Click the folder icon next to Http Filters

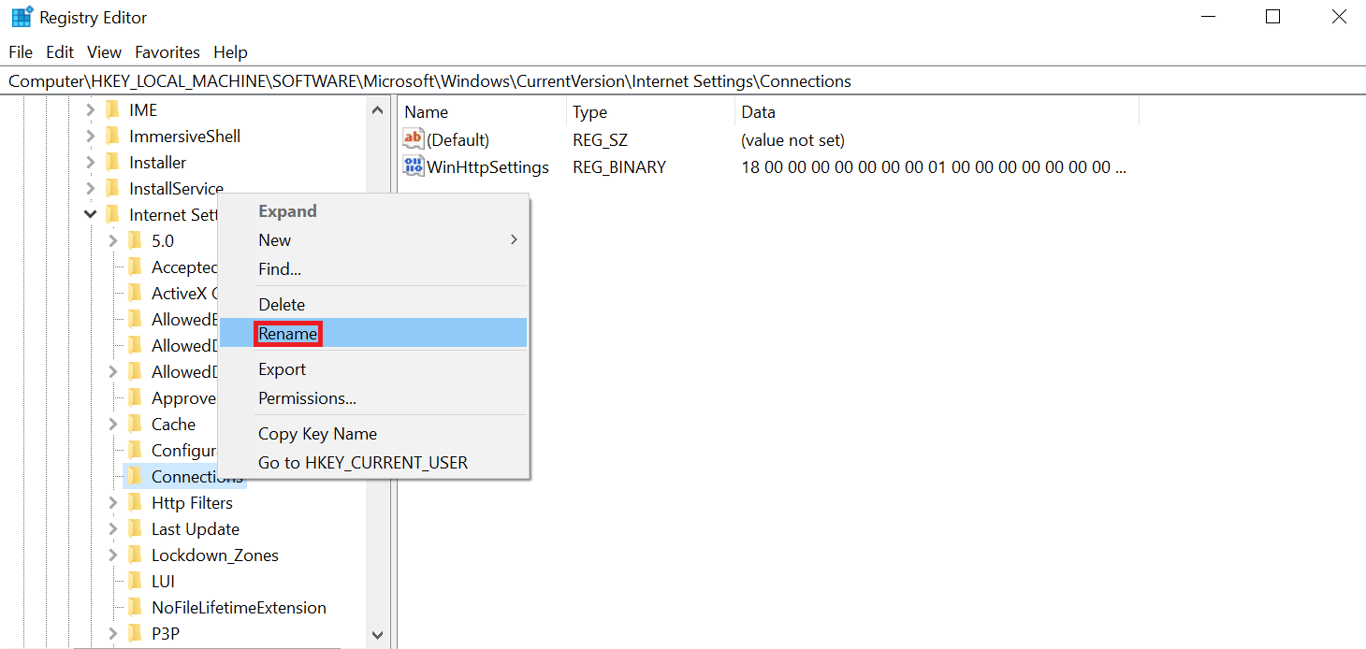tap(137, 502)
